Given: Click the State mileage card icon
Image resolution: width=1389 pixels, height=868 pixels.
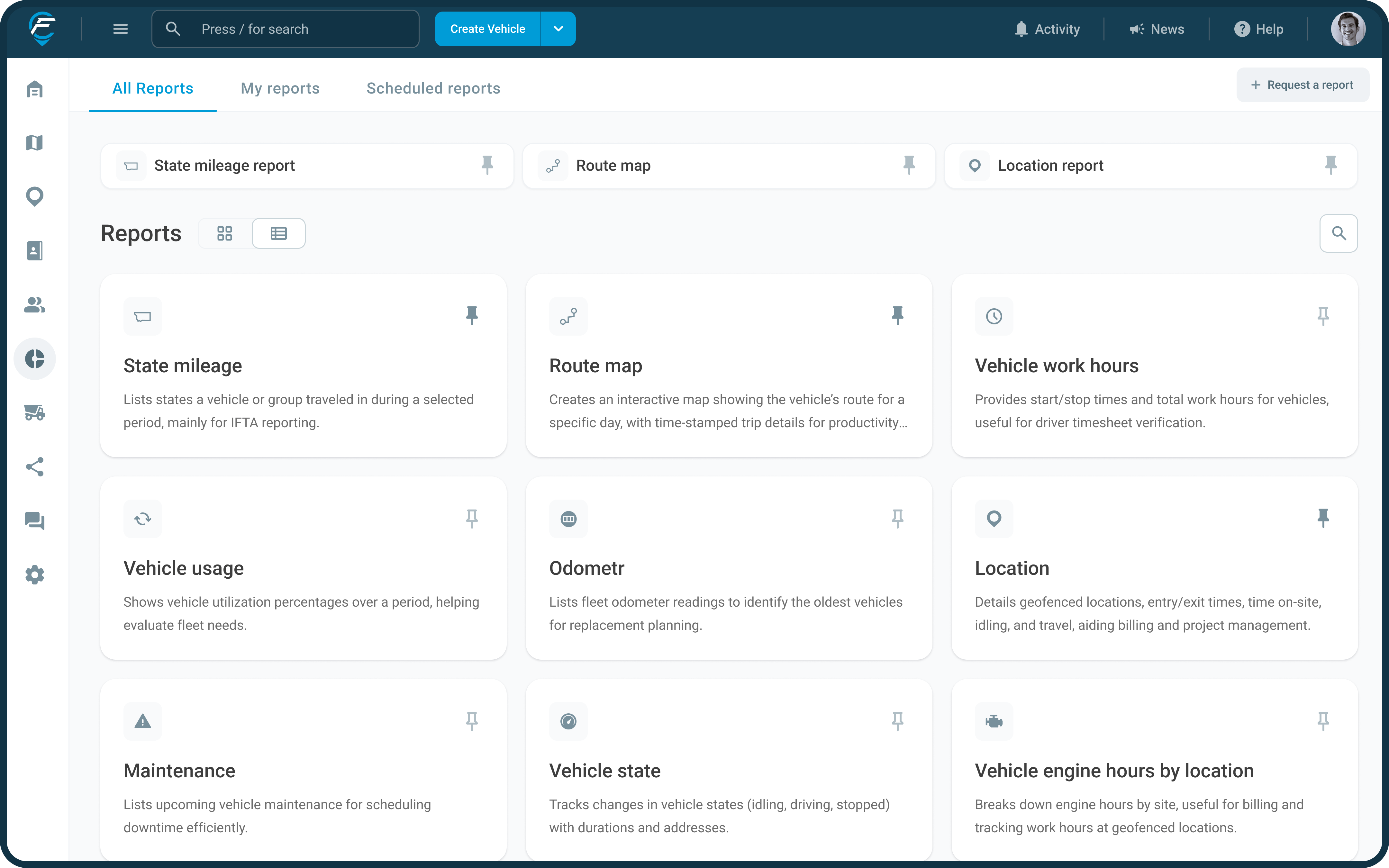Looking at the screenshot, I should pos(142,316).
